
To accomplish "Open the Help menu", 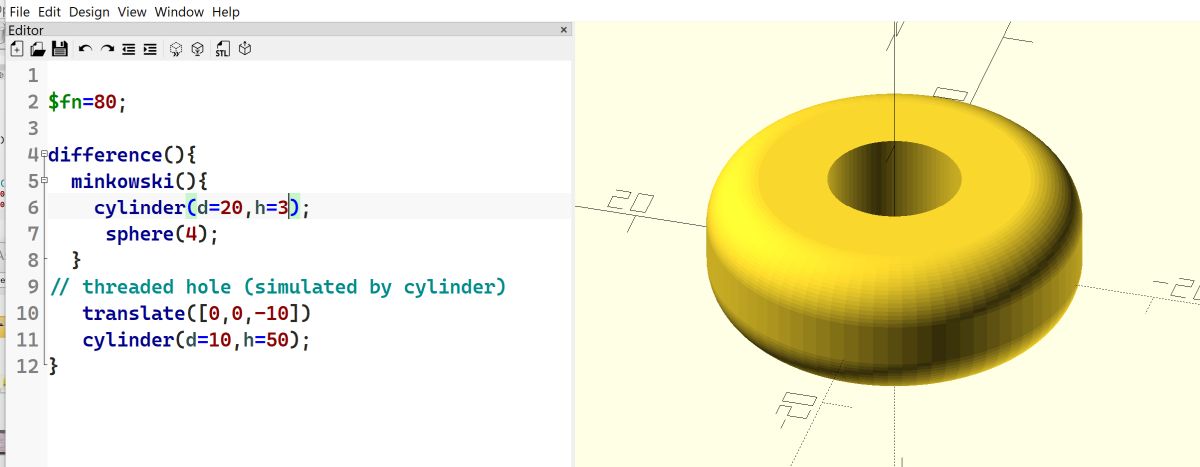I will [226, 12].
